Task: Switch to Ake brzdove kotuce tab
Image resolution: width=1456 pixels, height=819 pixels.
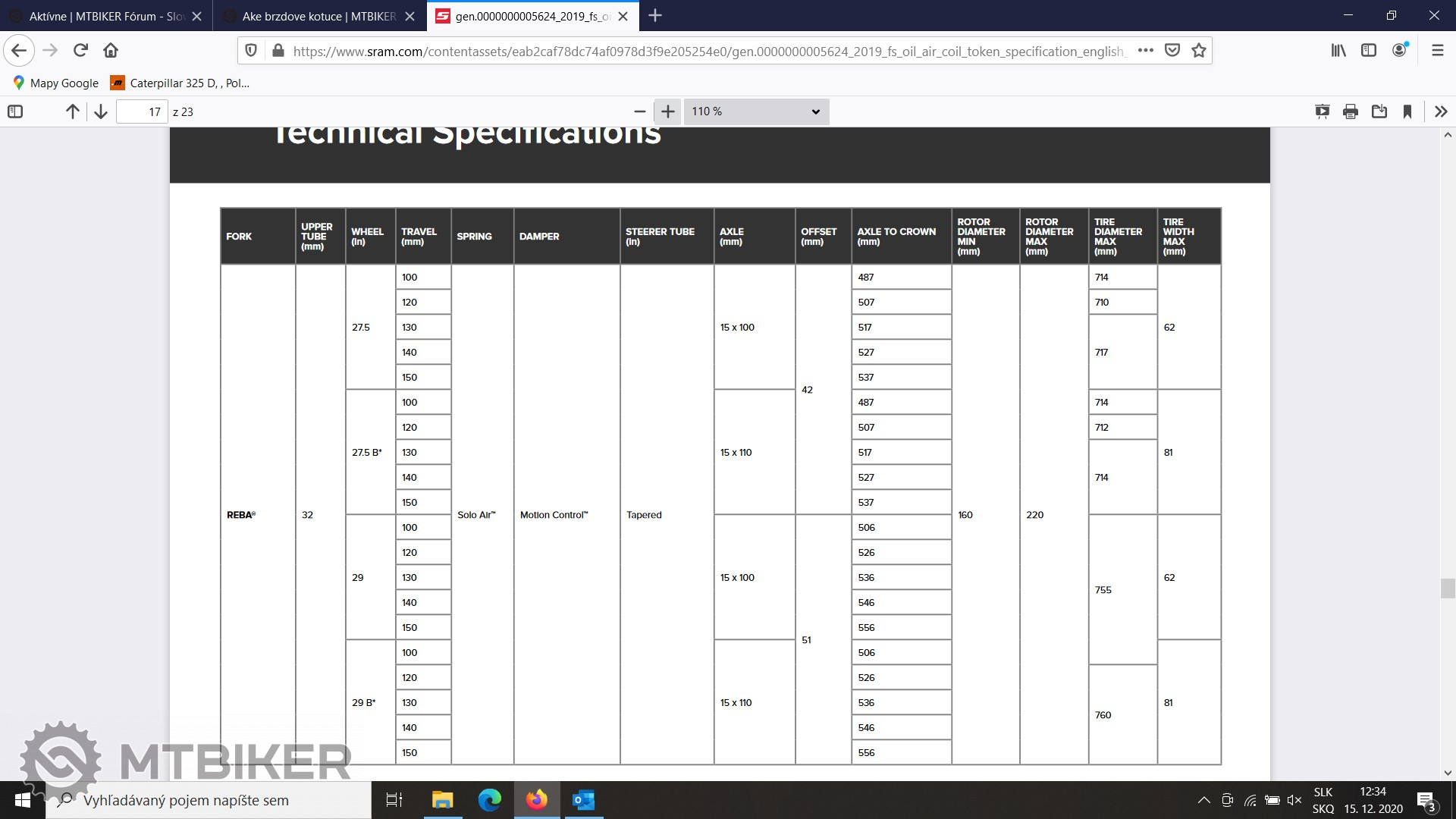Action: pos(318,16)
